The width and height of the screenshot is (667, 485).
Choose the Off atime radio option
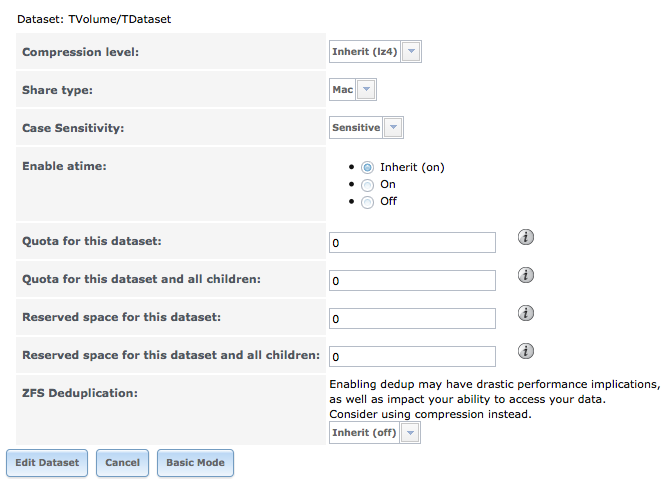[368, 202]
